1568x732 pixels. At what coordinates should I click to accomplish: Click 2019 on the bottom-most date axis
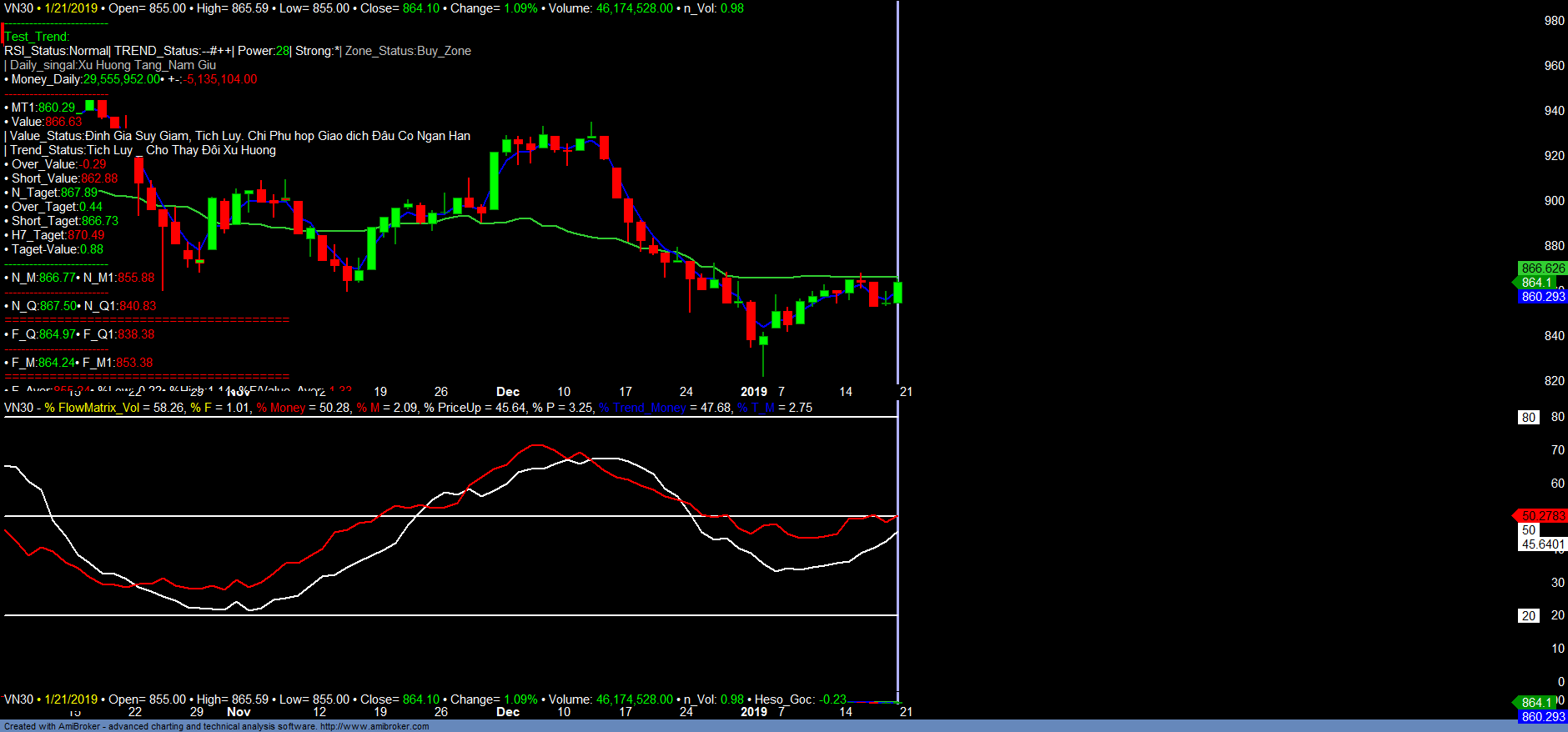click(753, 712)
